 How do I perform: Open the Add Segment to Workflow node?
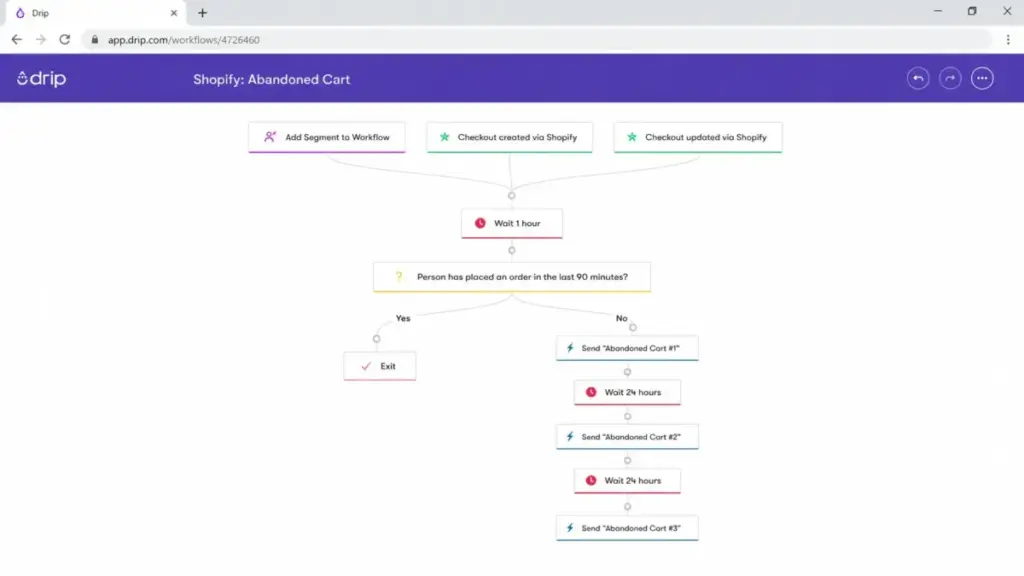pos(327,137)
